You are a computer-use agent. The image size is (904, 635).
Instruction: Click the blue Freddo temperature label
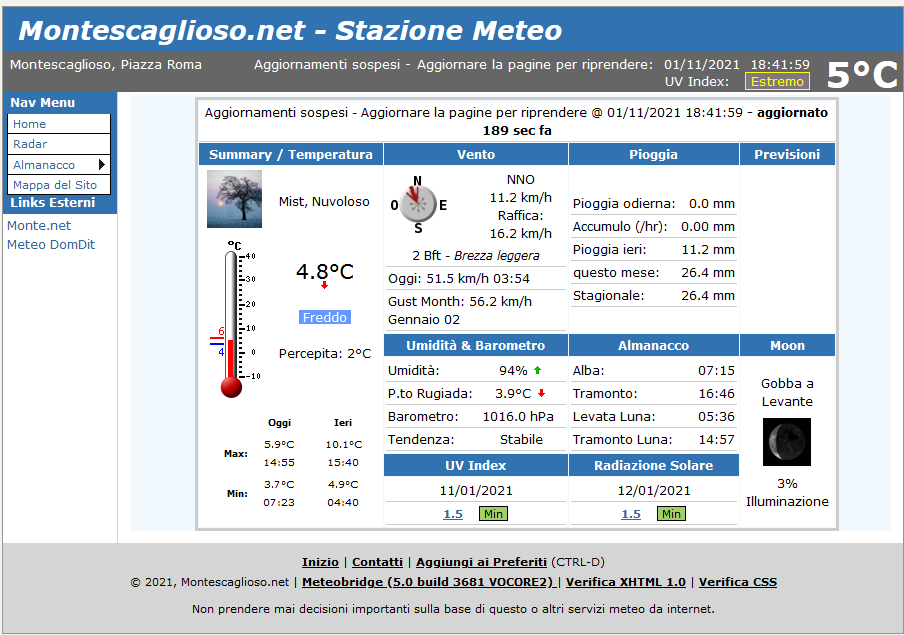click(325, 317)
